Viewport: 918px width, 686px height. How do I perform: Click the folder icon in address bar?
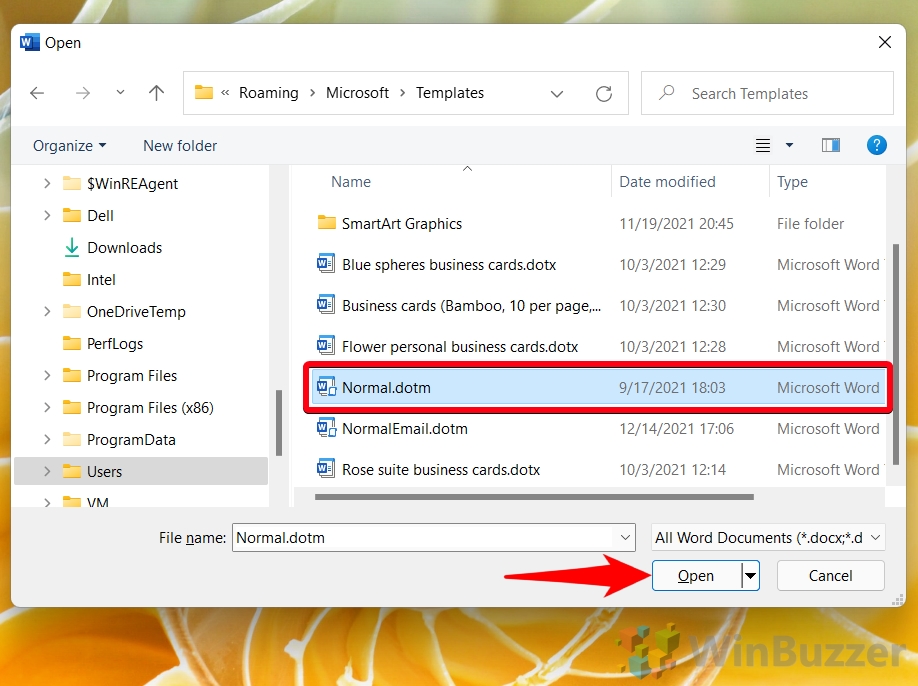[x=204, y=92]
